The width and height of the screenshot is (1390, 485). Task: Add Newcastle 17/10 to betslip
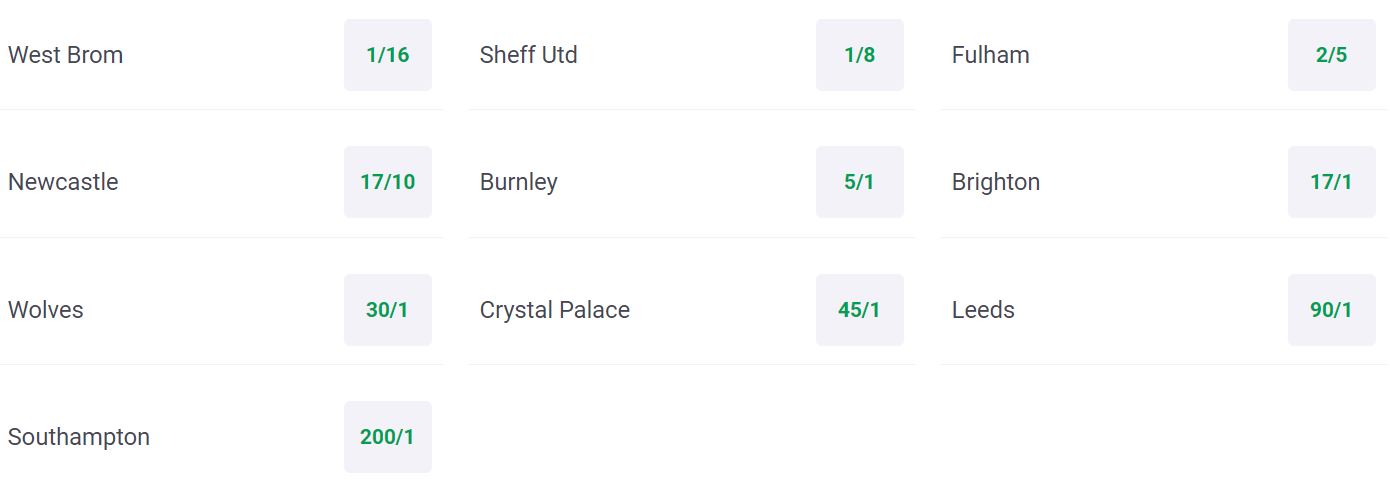tap(388, 182)
